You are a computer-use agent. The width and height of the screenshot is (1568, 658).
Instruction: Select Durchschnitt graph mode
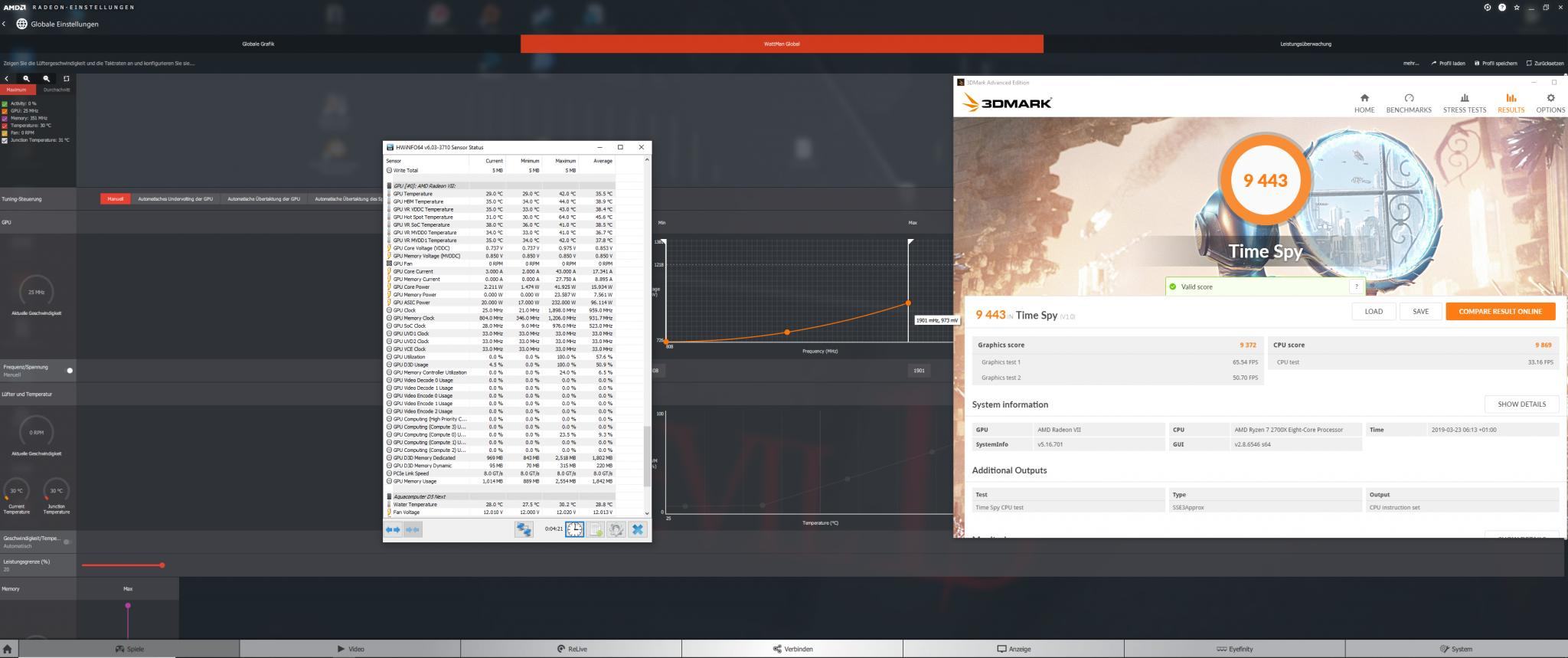(56, 90)
